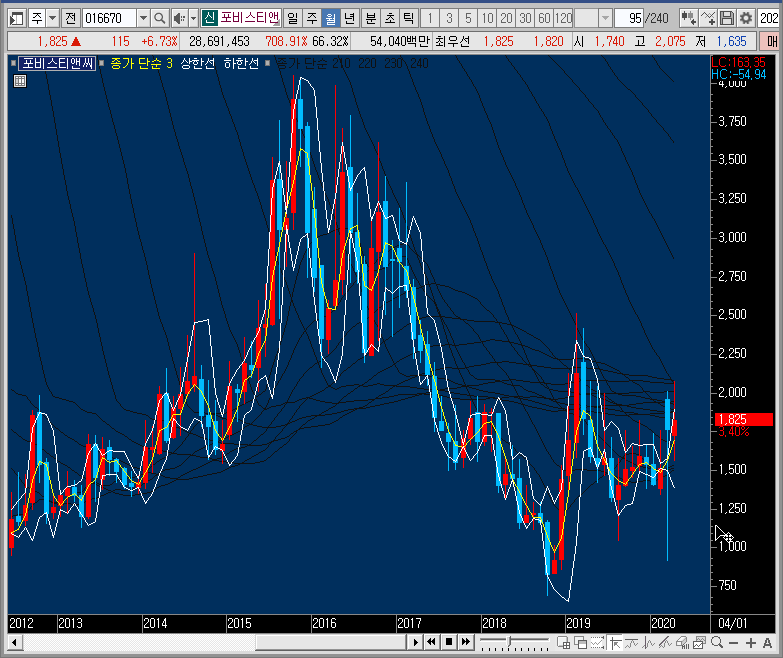Select interval 3 button
Image resolution: width=783 pixels, height=658 pixels.
449,18
